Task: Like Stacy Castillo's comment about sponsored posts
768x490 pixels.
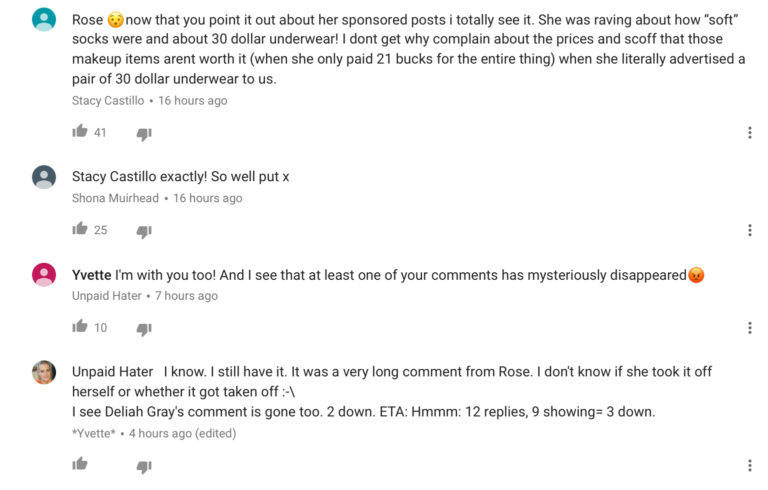Action: click(80, 132)
